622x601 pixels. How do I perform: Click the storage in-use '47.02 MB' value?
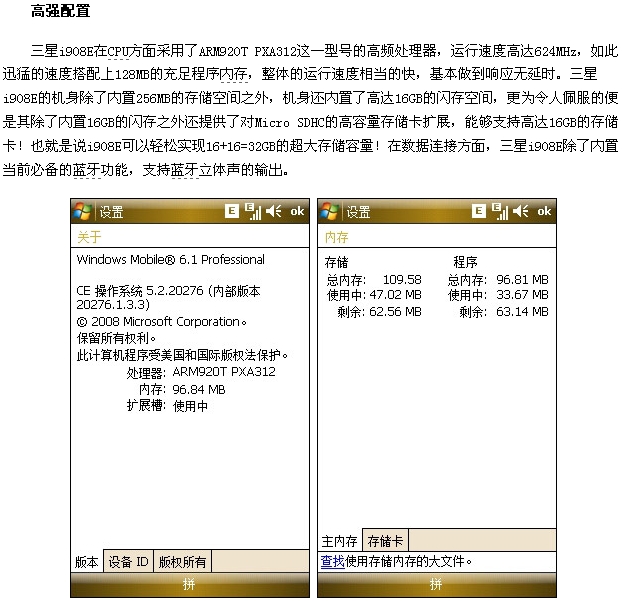[x=395, y=295]
